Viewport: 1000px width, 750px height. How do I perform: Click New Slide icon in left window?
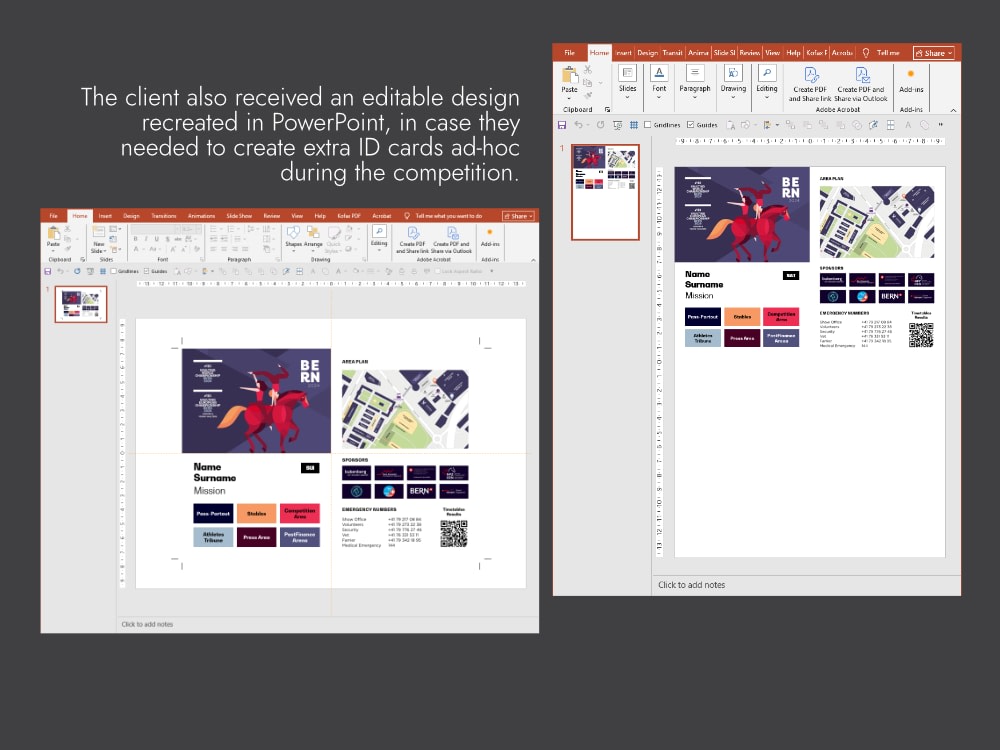tap(99, 233)
